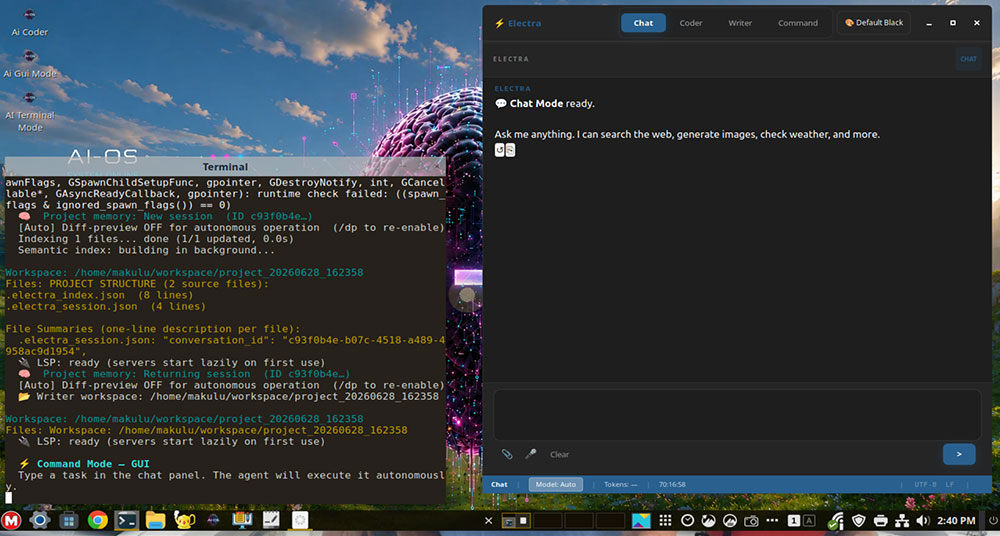Click the Electra lightning logo title
1000x536 pixels.
tap(517, 23)
